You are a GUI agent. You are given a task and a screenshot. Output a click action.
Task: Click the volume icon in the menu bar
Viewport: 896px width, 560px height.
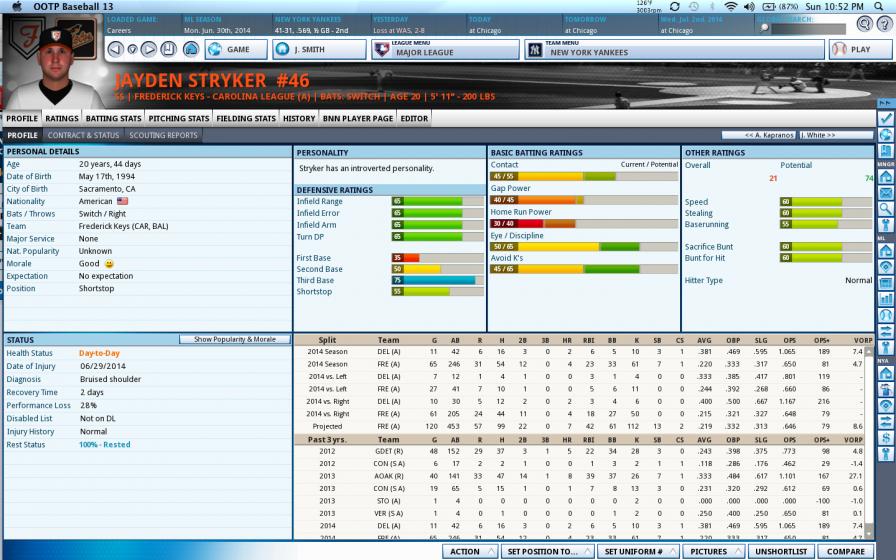[749, 6]
